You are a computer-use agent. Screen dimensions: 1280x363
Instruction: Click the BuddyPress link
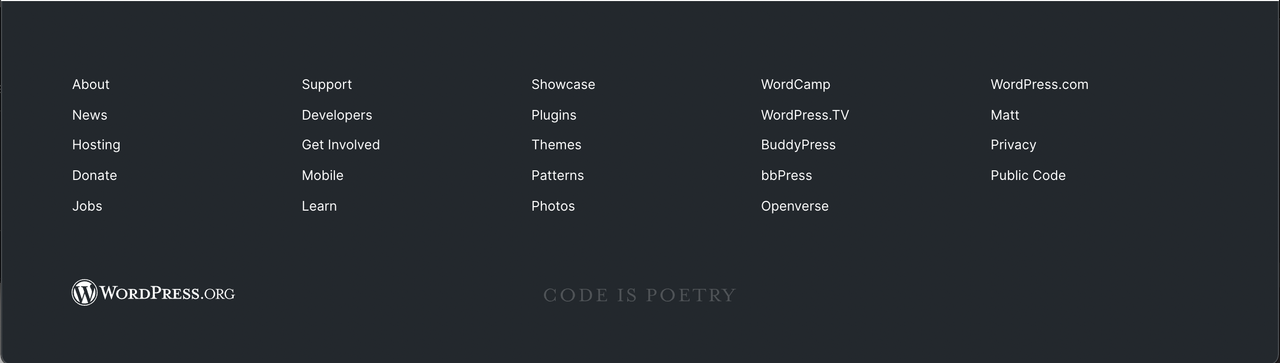coord(798,145)
